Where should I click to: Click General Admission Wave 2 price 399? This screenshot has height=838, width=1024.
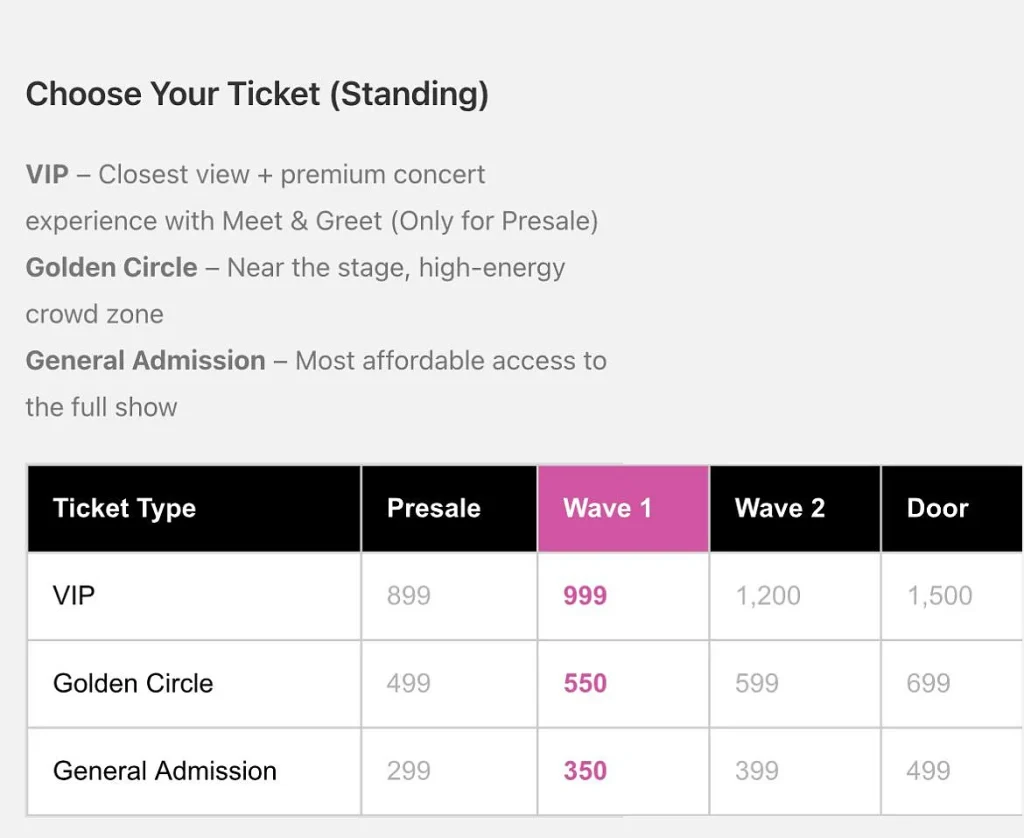pos(757,771)
